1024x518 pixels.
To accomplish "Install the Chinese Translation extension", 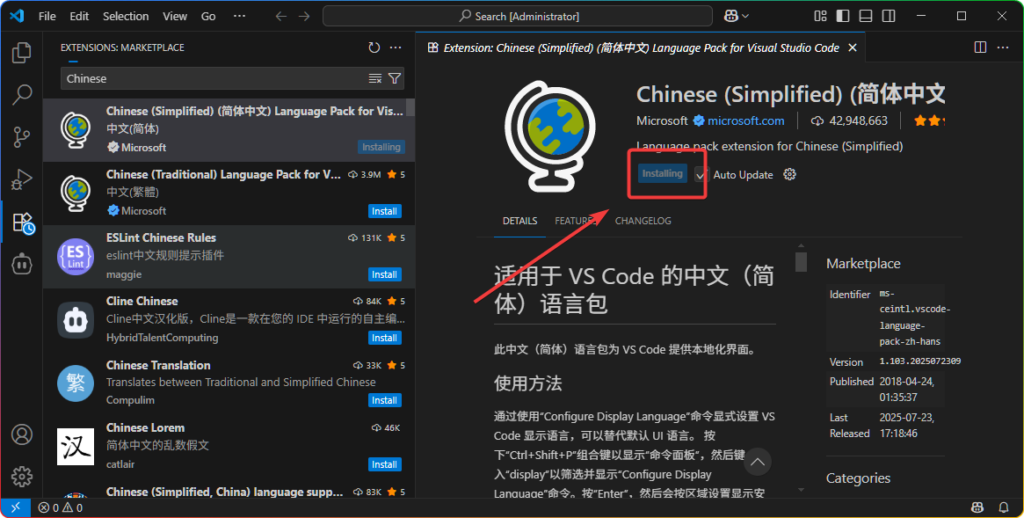I will (x=384, y=400).
